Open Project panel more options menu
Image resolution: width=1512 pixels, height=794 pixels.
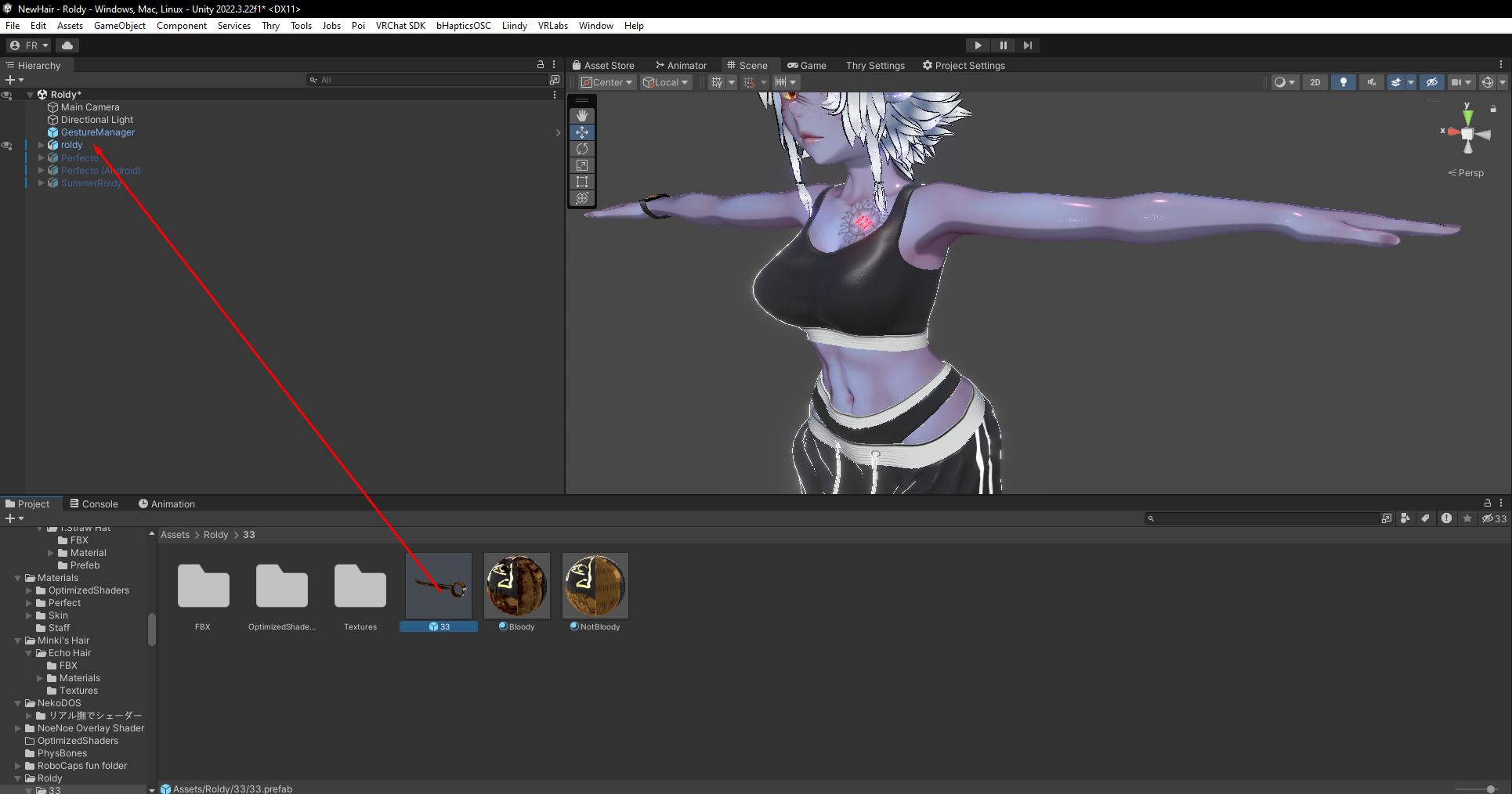(1501, 503)
